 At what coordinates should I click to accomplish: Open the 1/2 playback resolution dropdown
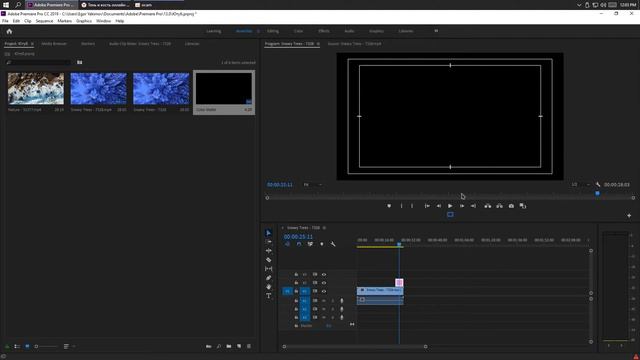tap(580, 184)
